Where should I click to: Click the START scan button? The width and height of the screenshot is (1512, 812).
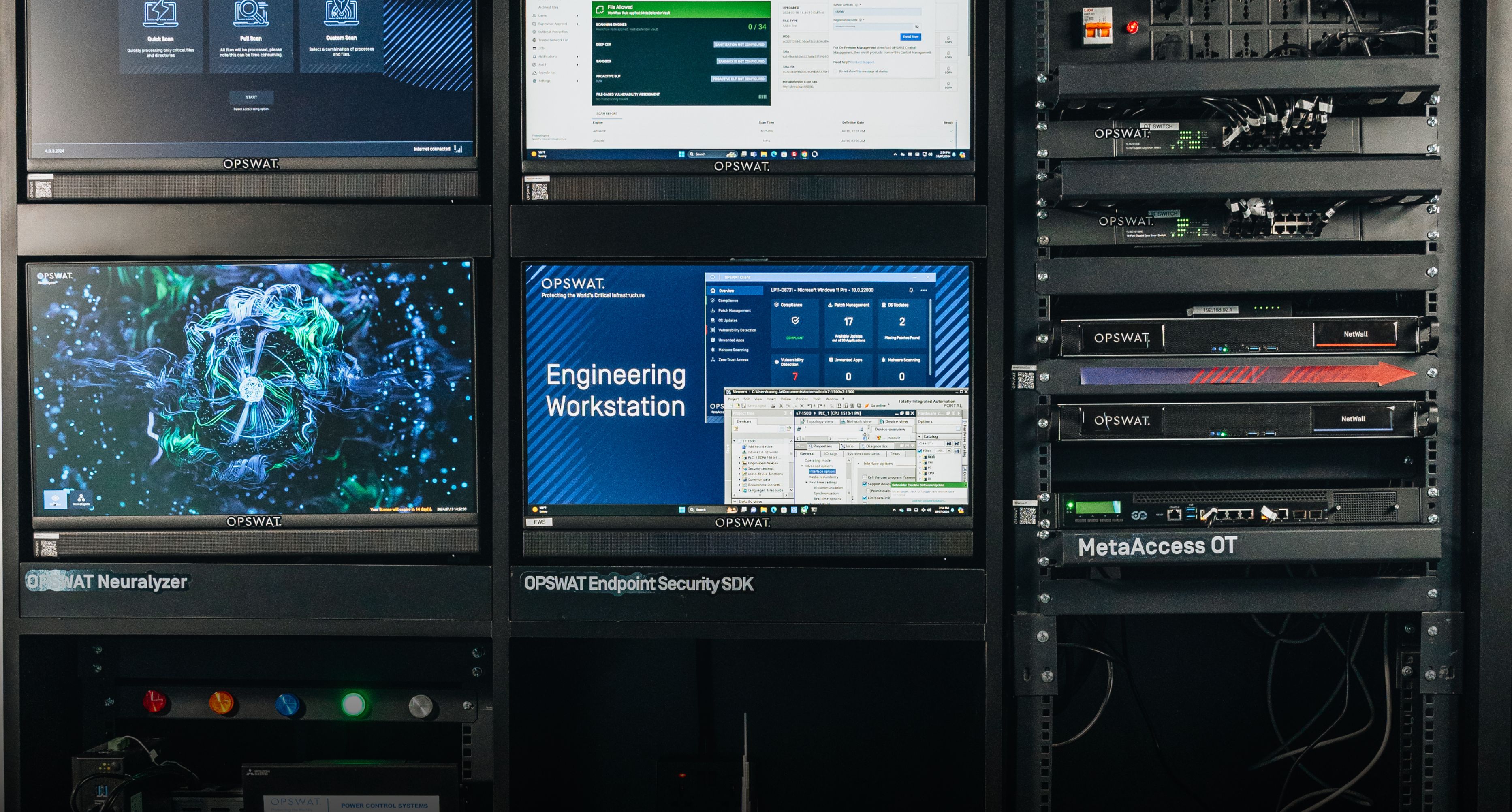251,97
